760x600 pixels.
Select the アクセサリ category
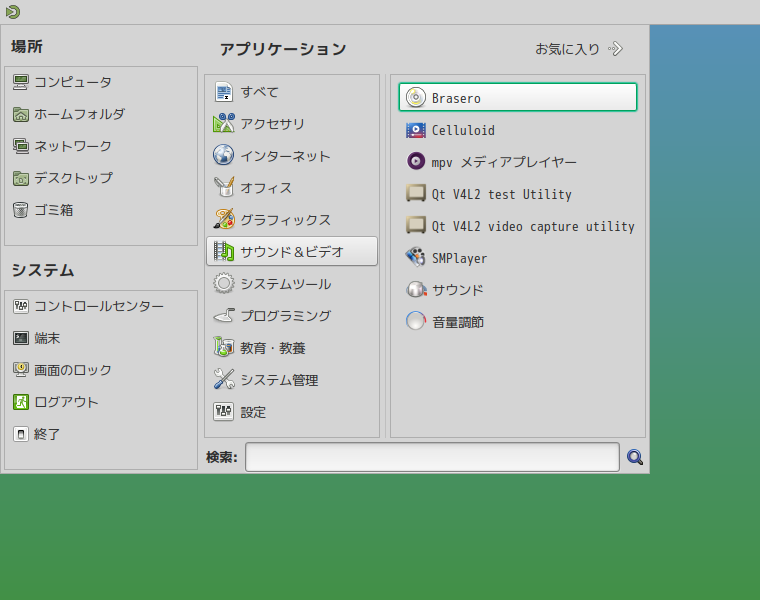click(292, 124)
